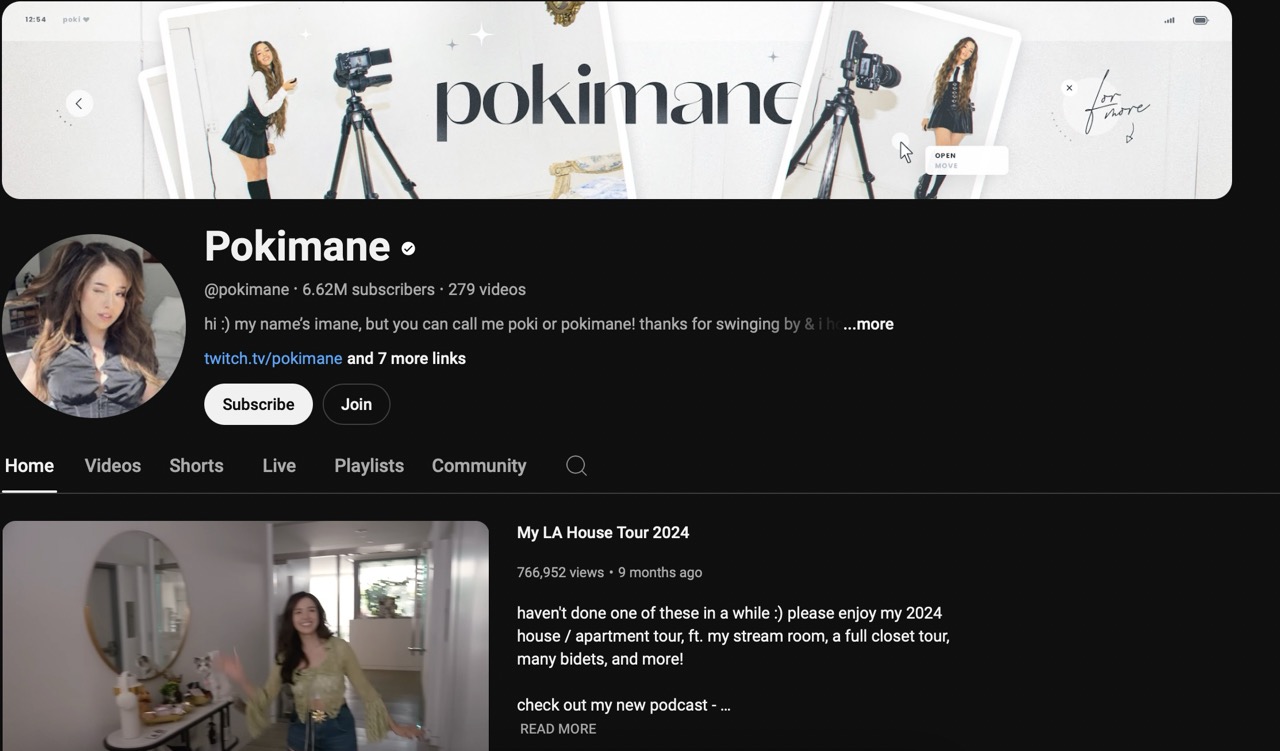Switch to the Community tab

(x=479, y=465)
